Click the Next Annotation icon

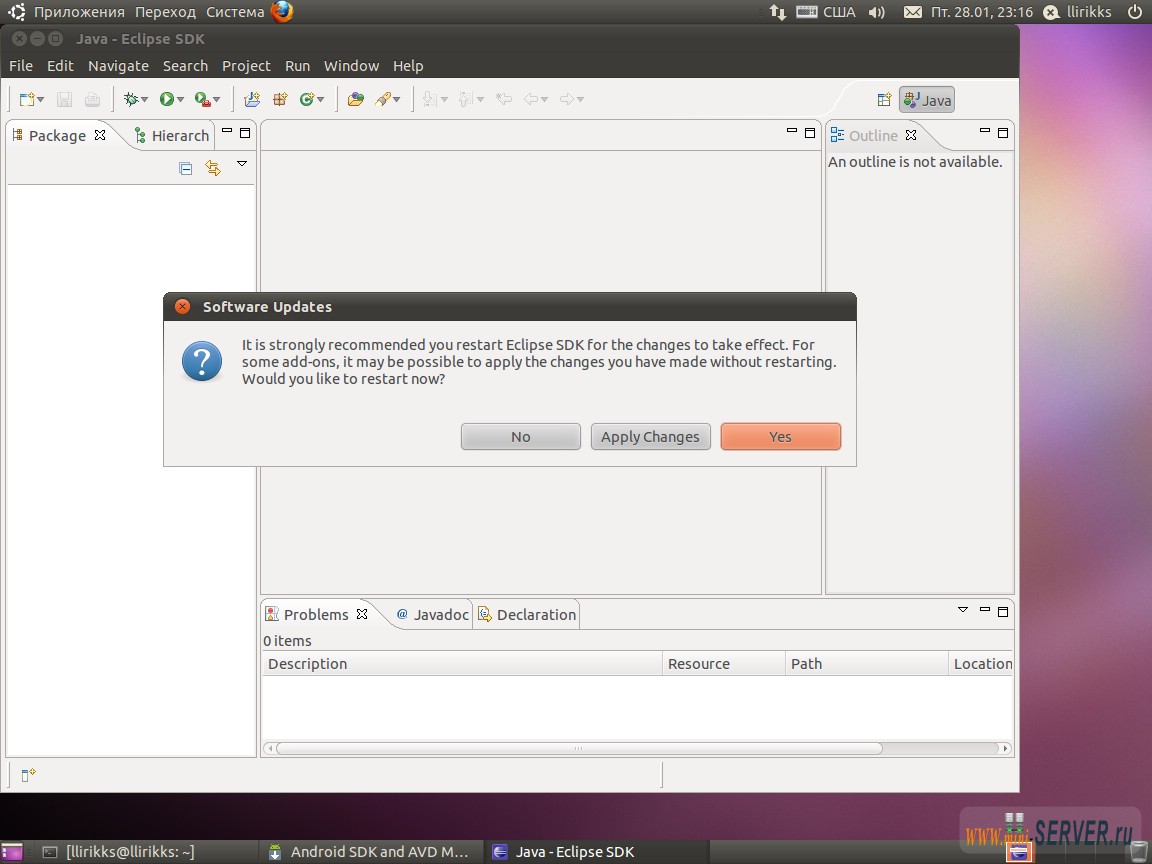[x=430, y=99]
